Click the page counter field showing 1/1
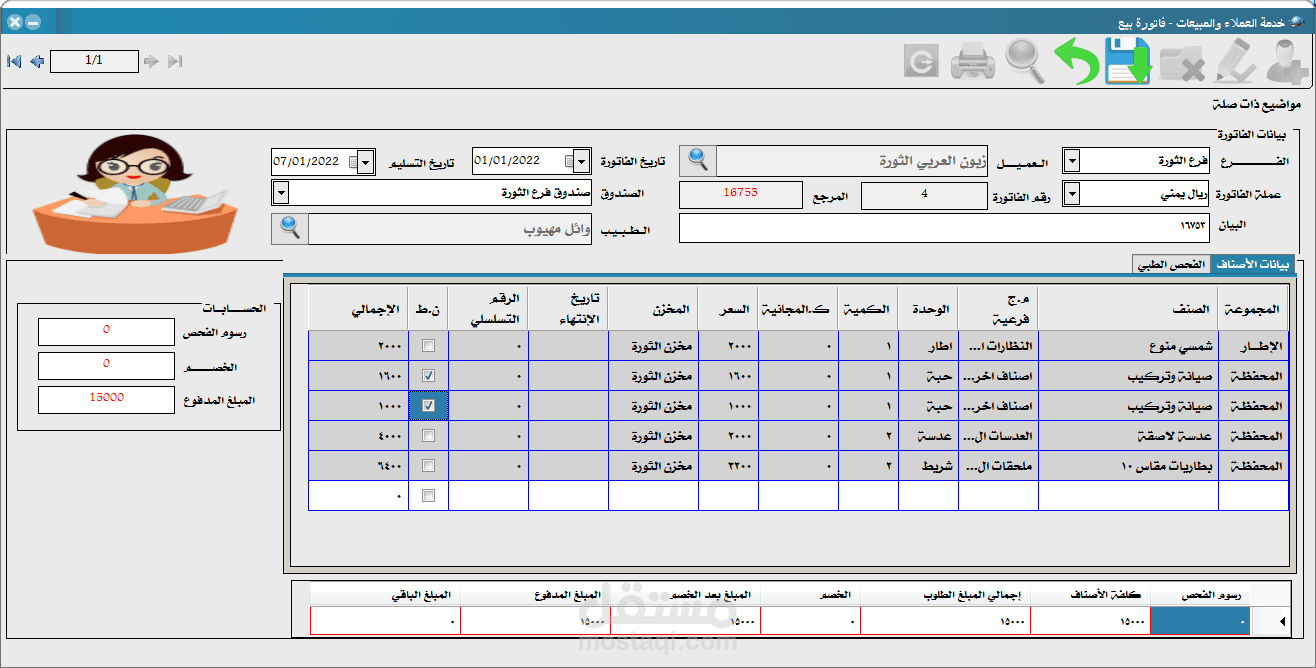This screenshot has height=668, width=1316. click(x=94, y=61)
